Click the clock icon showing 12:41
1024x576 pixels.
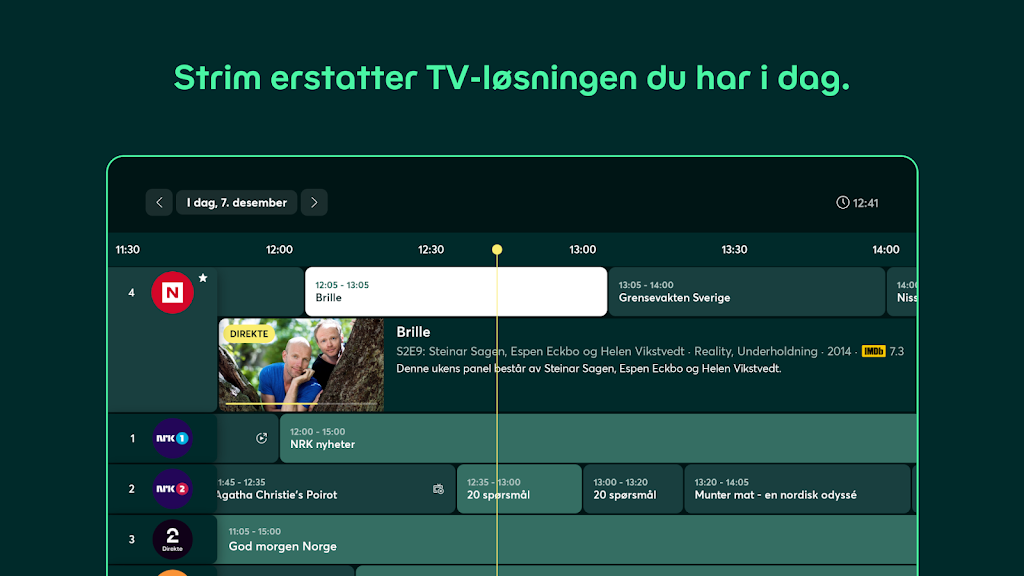pos(842,203)
